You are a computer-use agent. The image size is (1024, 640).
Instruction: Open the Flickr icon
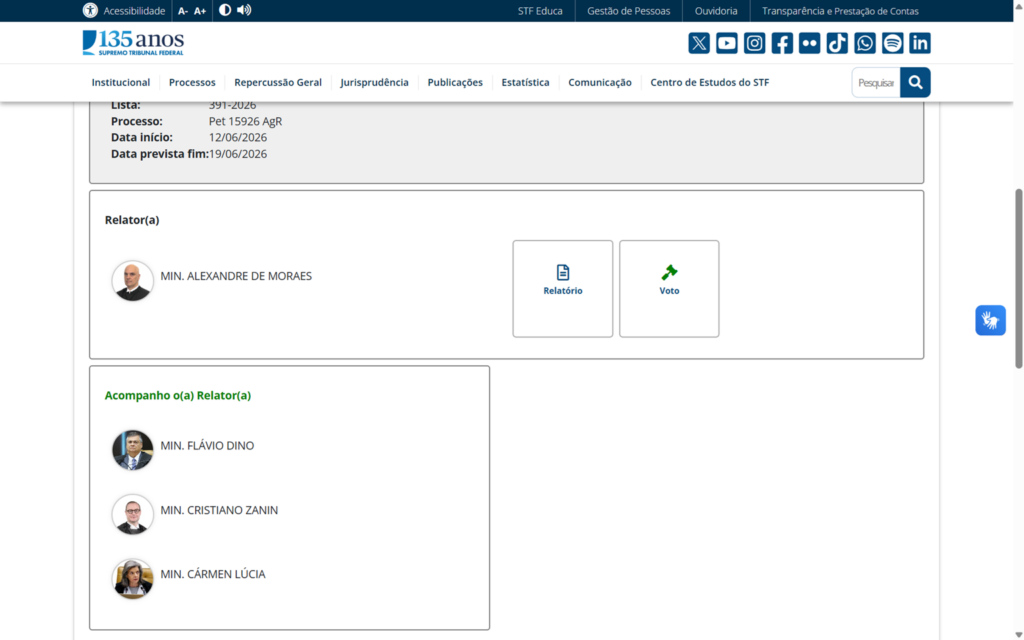tap(809, 43)
